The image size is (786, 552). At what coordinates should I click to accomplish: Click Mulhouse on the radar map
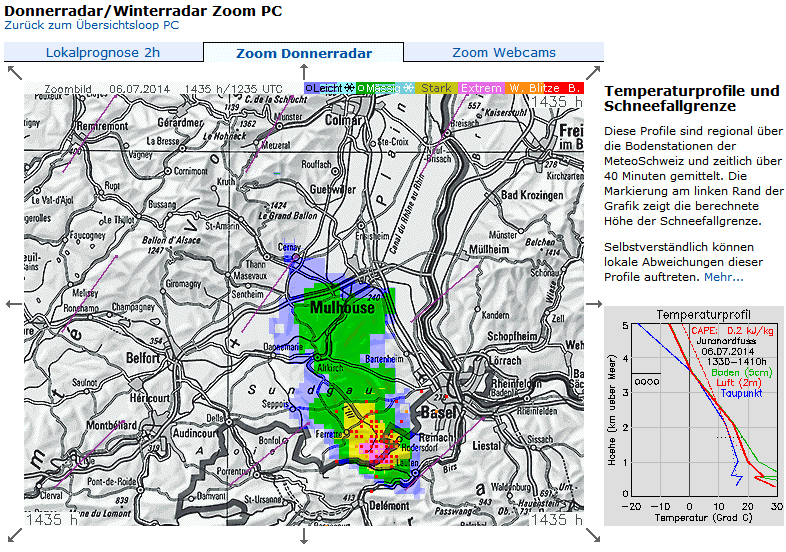point(342,307)
